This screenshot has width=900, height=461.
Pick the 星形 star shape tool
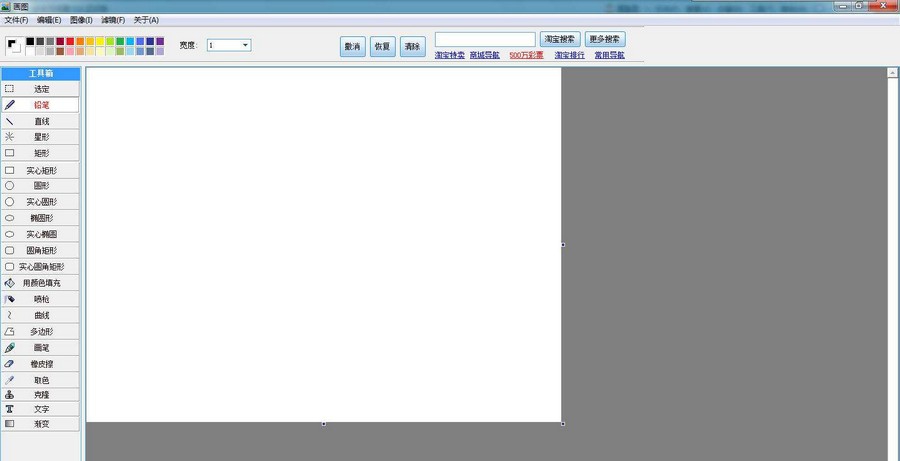40,137
